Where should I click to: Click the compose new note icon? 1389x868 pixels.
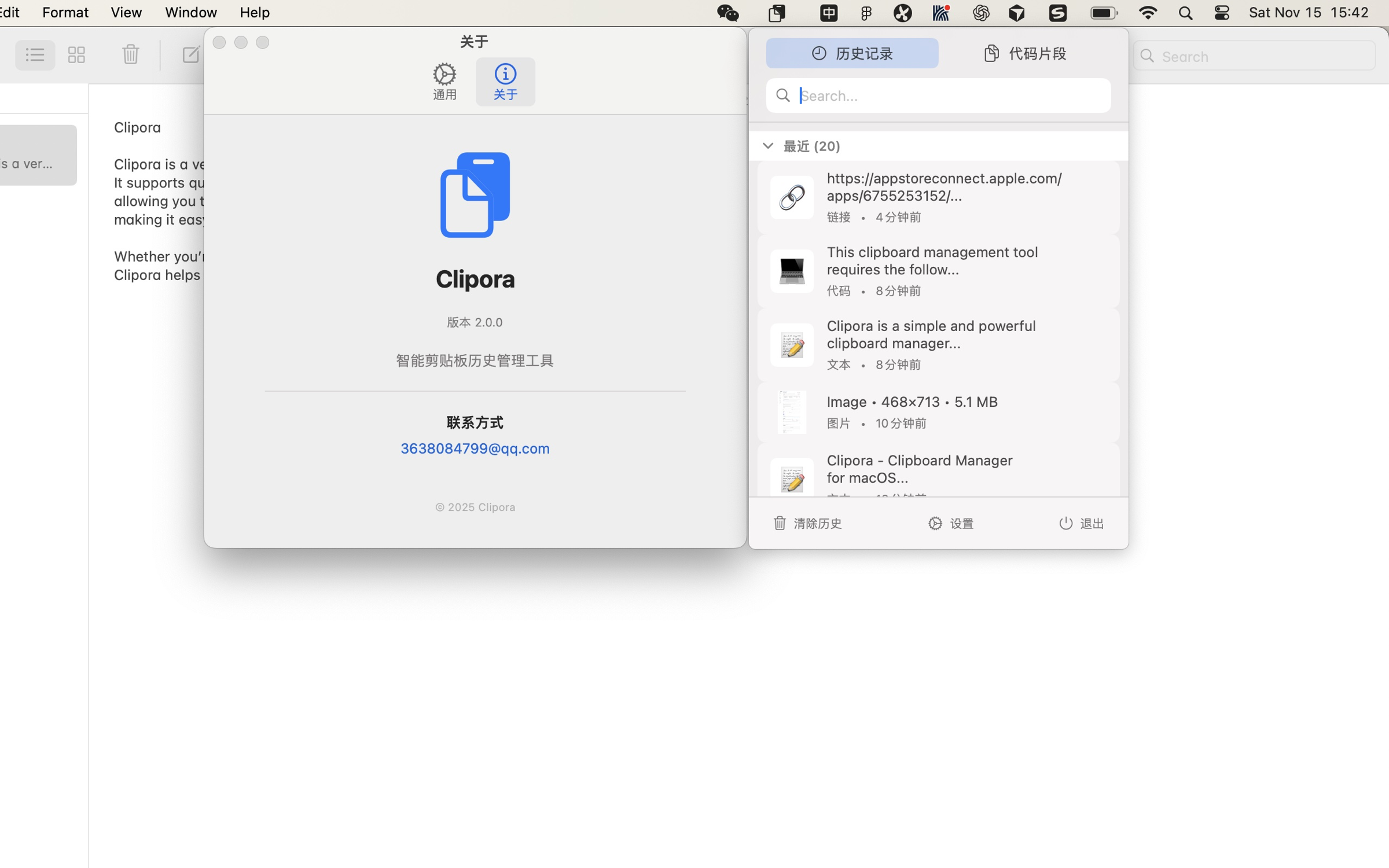click(x=190, y=55)
